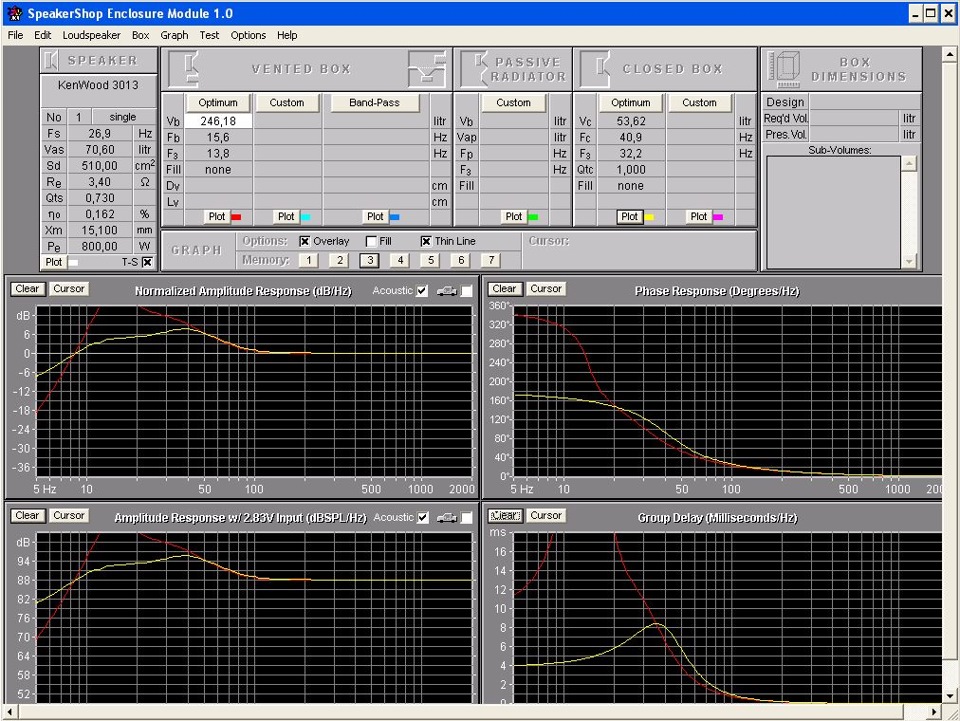Enable Cursor on the Group Delay graph
Viewport: 960px width, 721px height.
coord(546,515)
